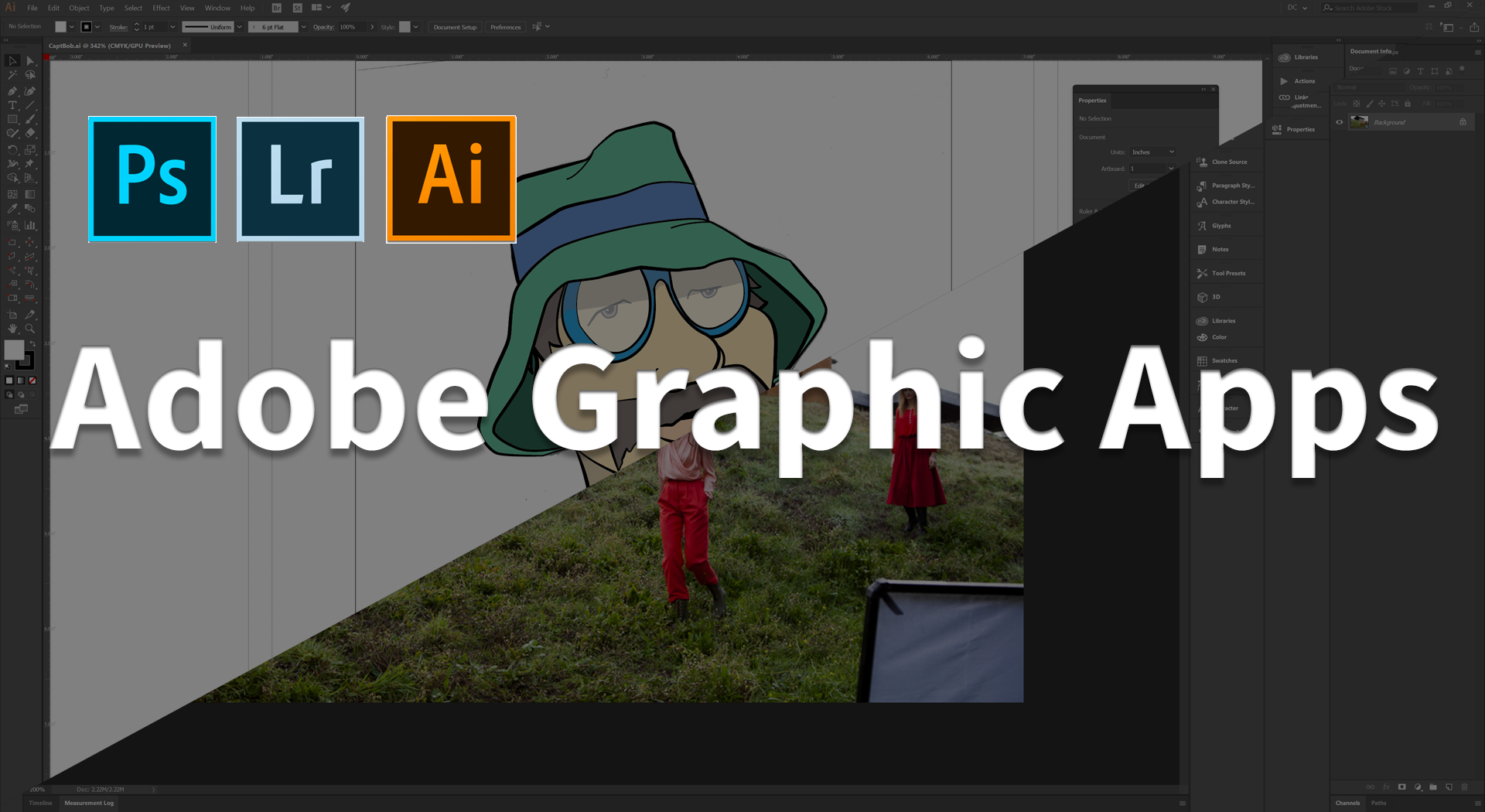Open Adobe Stock with St icon
Image resolution: width=1485 pixels, height=812 pixels.
click(297, 8)
